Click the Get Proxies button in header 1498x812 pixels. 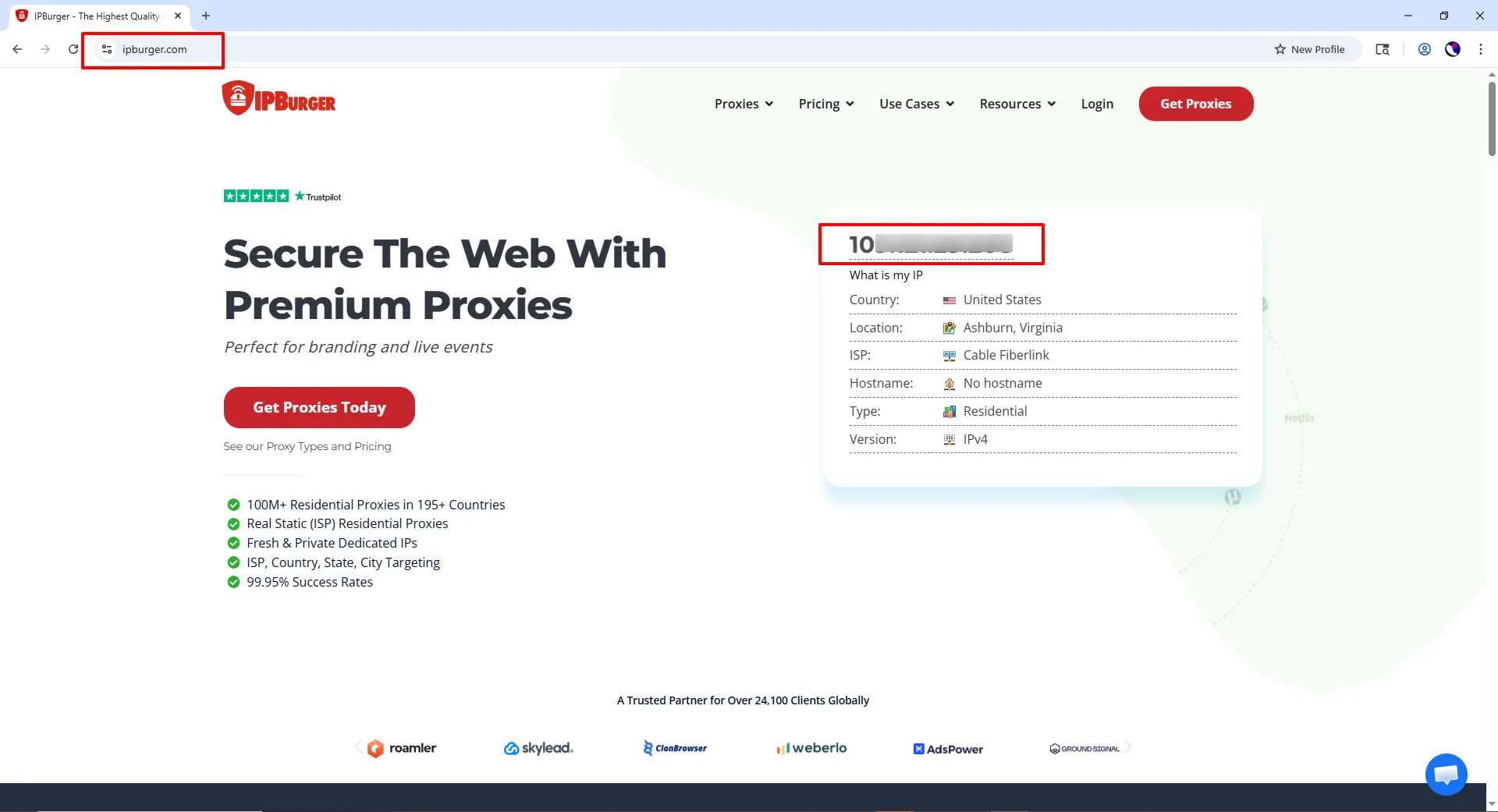point(1196,104)
